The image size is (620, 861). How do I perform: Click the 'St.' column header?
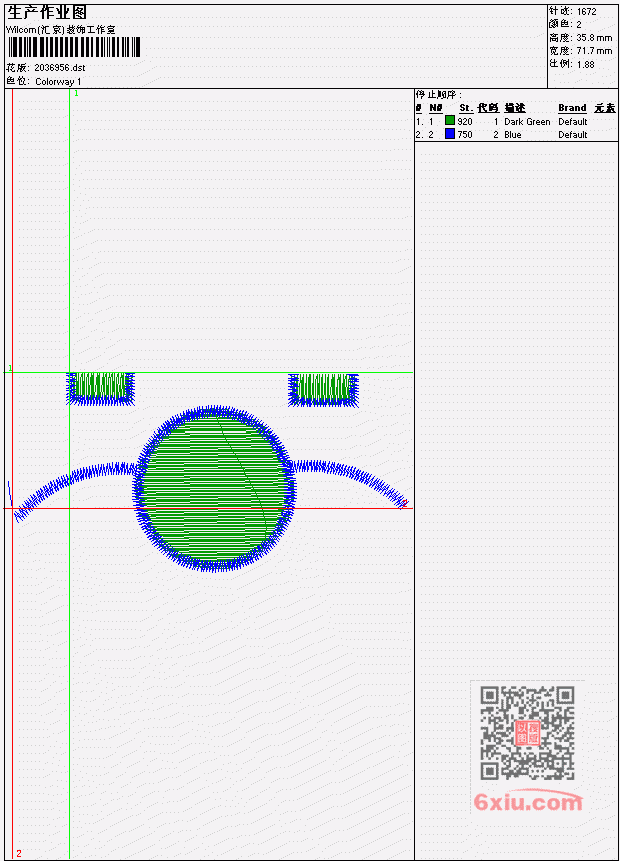click(x=466, y=108)
